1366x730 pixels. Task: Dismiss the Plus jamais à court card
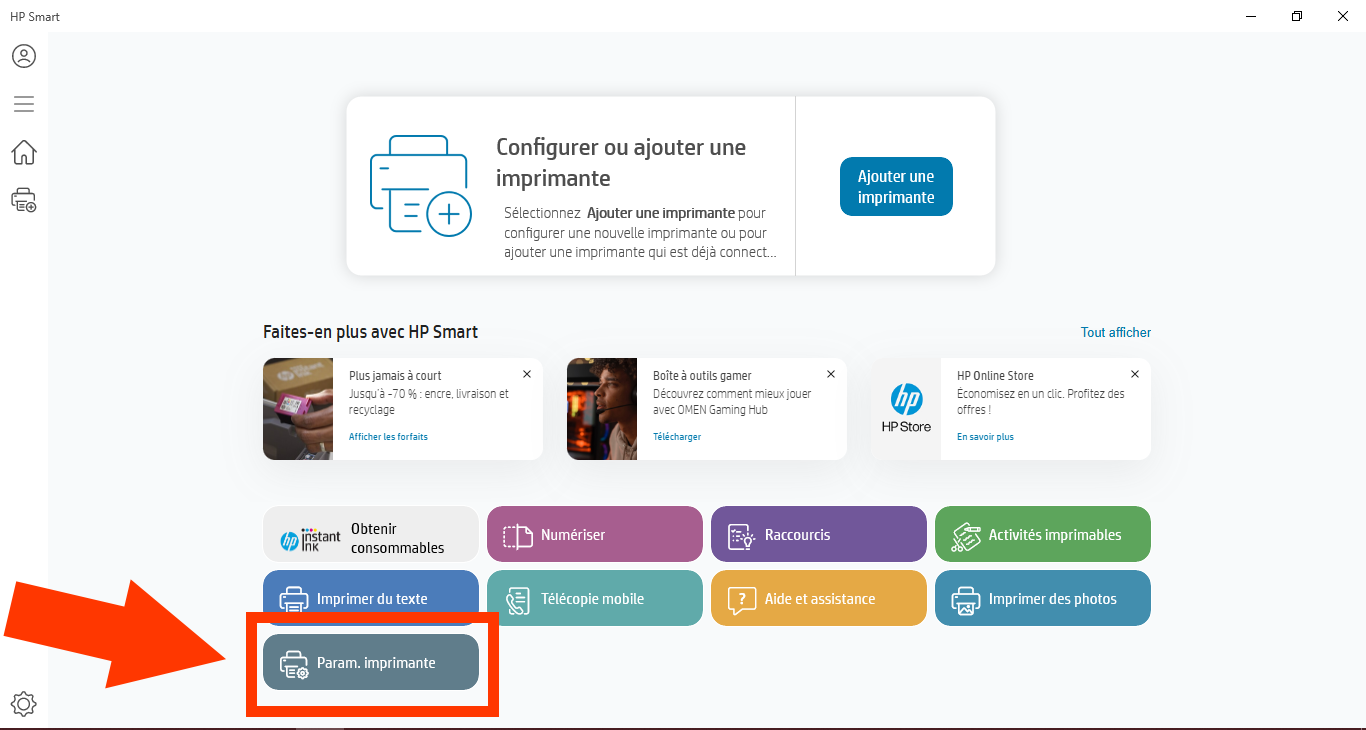click(x=527, y=374)
